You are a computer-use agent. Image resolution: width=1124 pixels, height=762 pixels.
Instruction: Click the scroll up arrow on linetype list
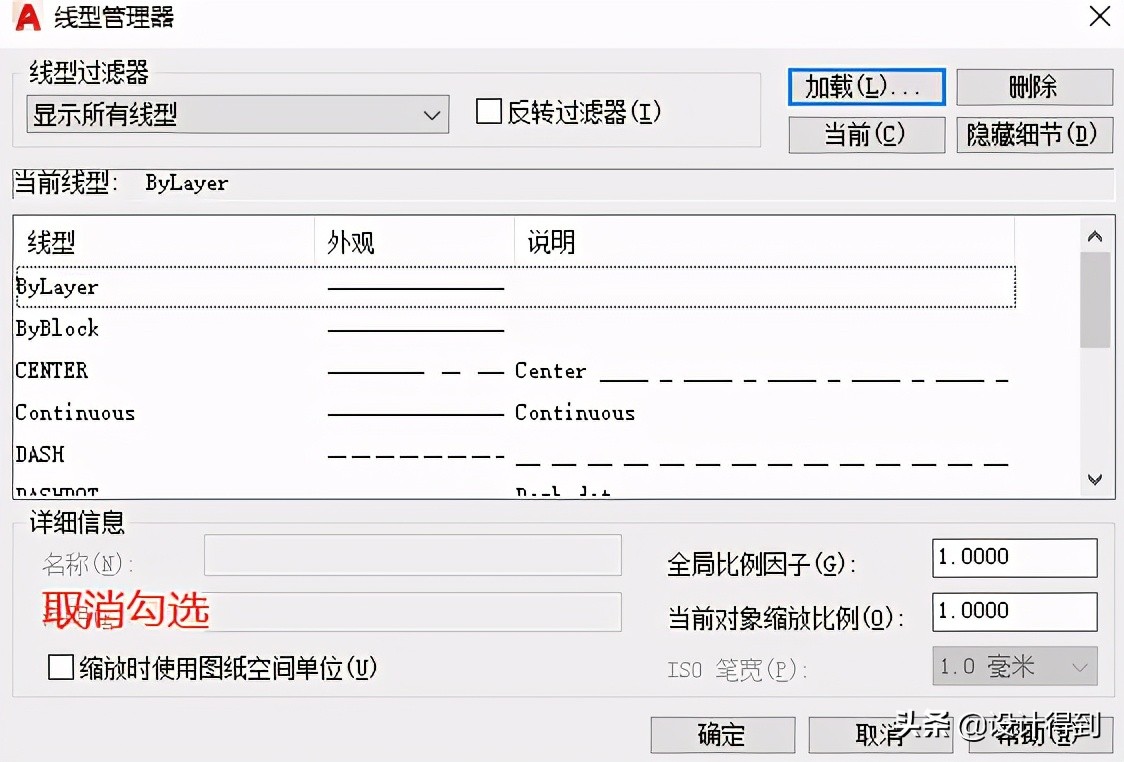pyautogui.click(x=1095, y=236)
